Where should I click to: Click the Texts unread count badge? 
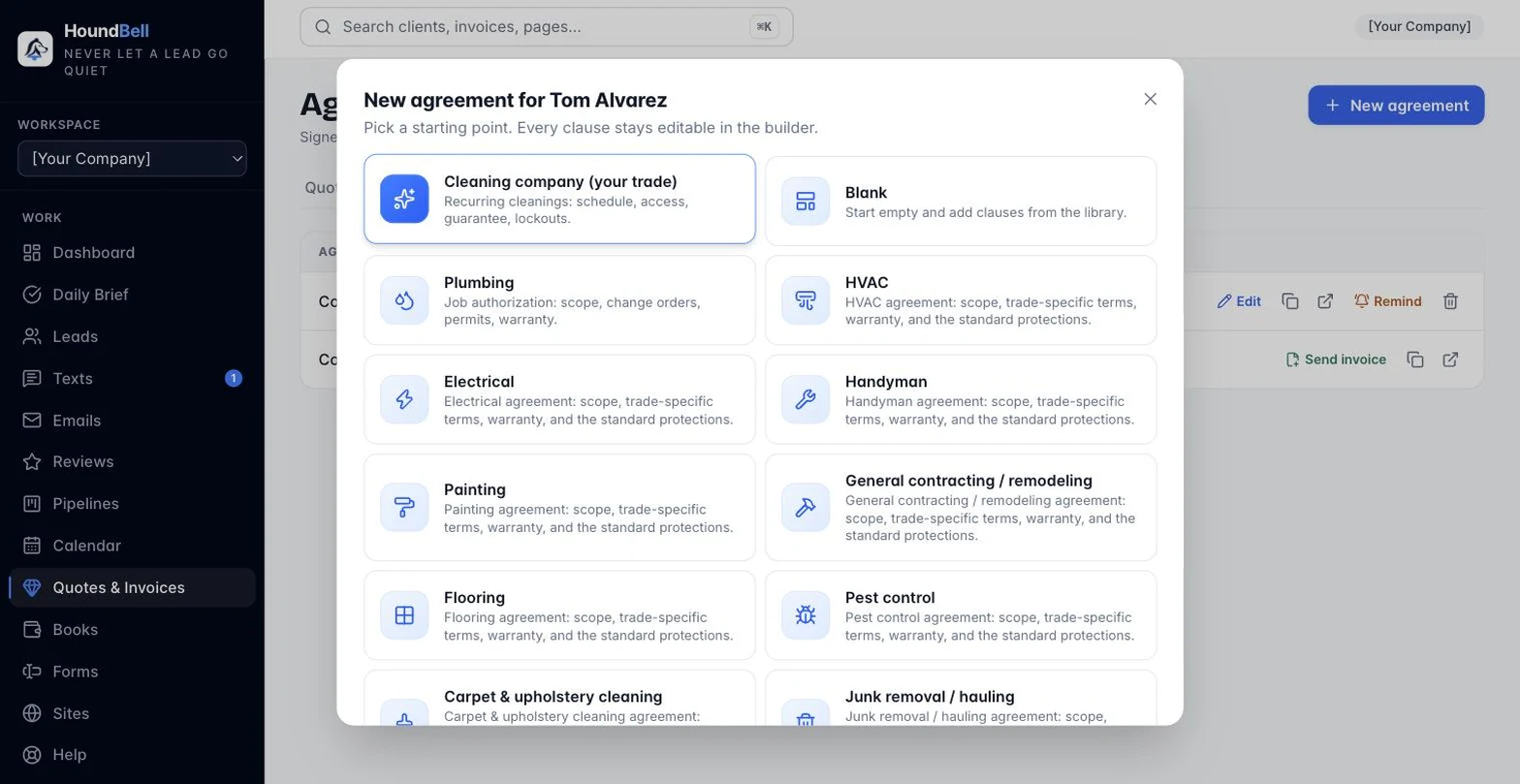(234, 378)
